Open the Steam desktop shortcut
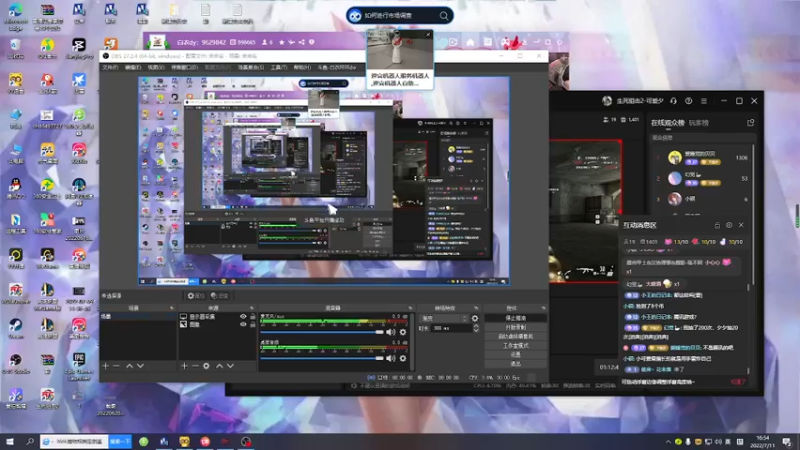This screenshot has height=450, width=800. (16, 329)
